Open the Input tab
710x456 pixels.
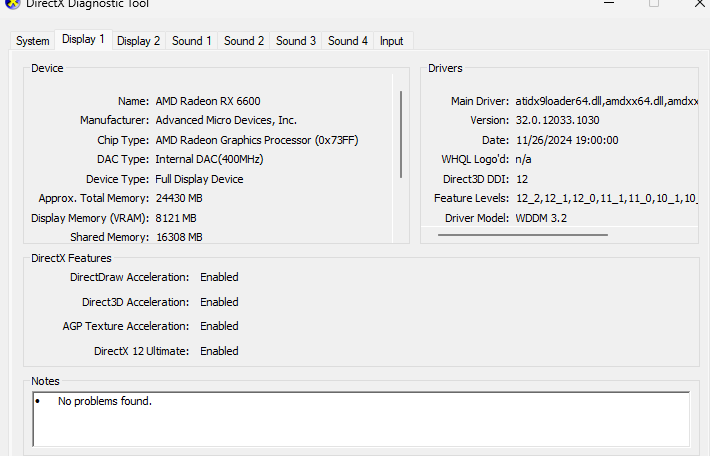click(x=392, y=41)
